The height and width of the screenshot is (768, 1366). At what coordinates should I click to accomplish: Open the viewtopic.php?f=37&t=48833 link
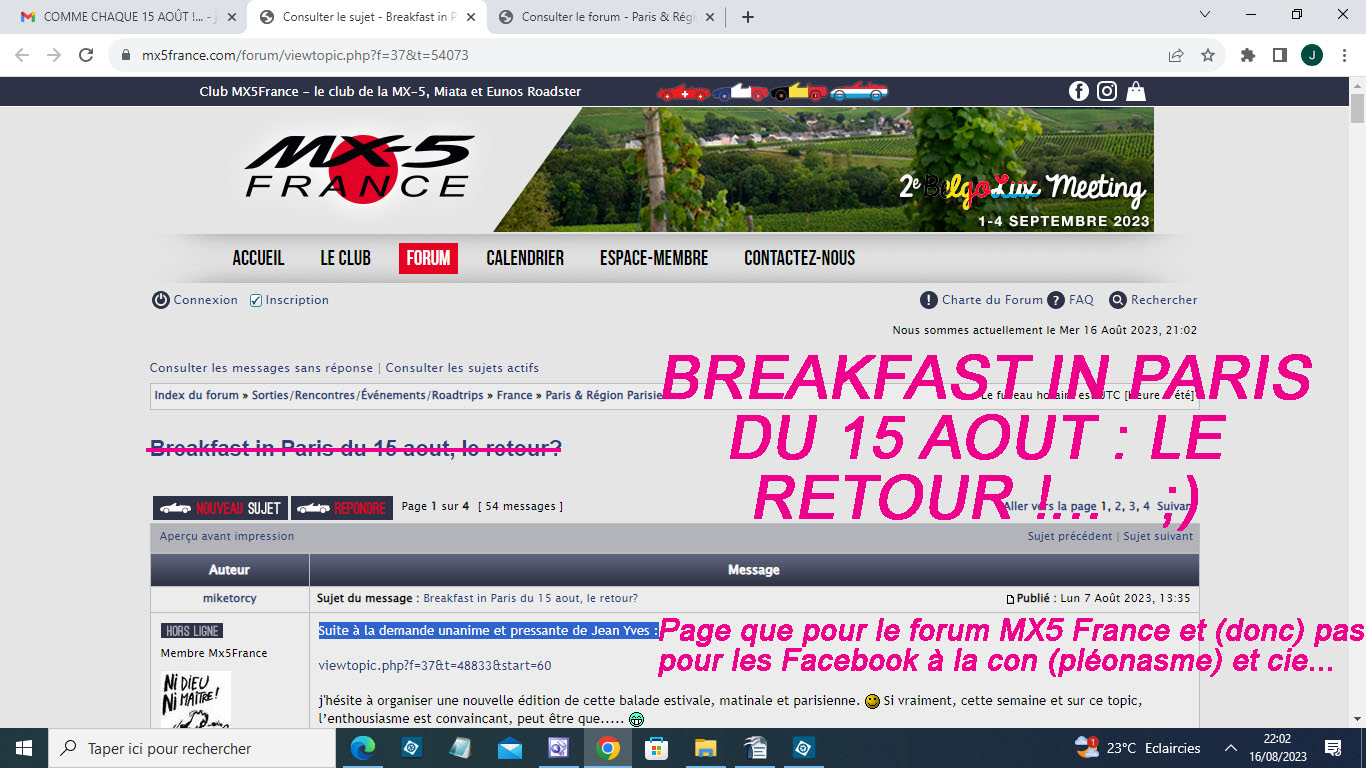tap(435, 666)
